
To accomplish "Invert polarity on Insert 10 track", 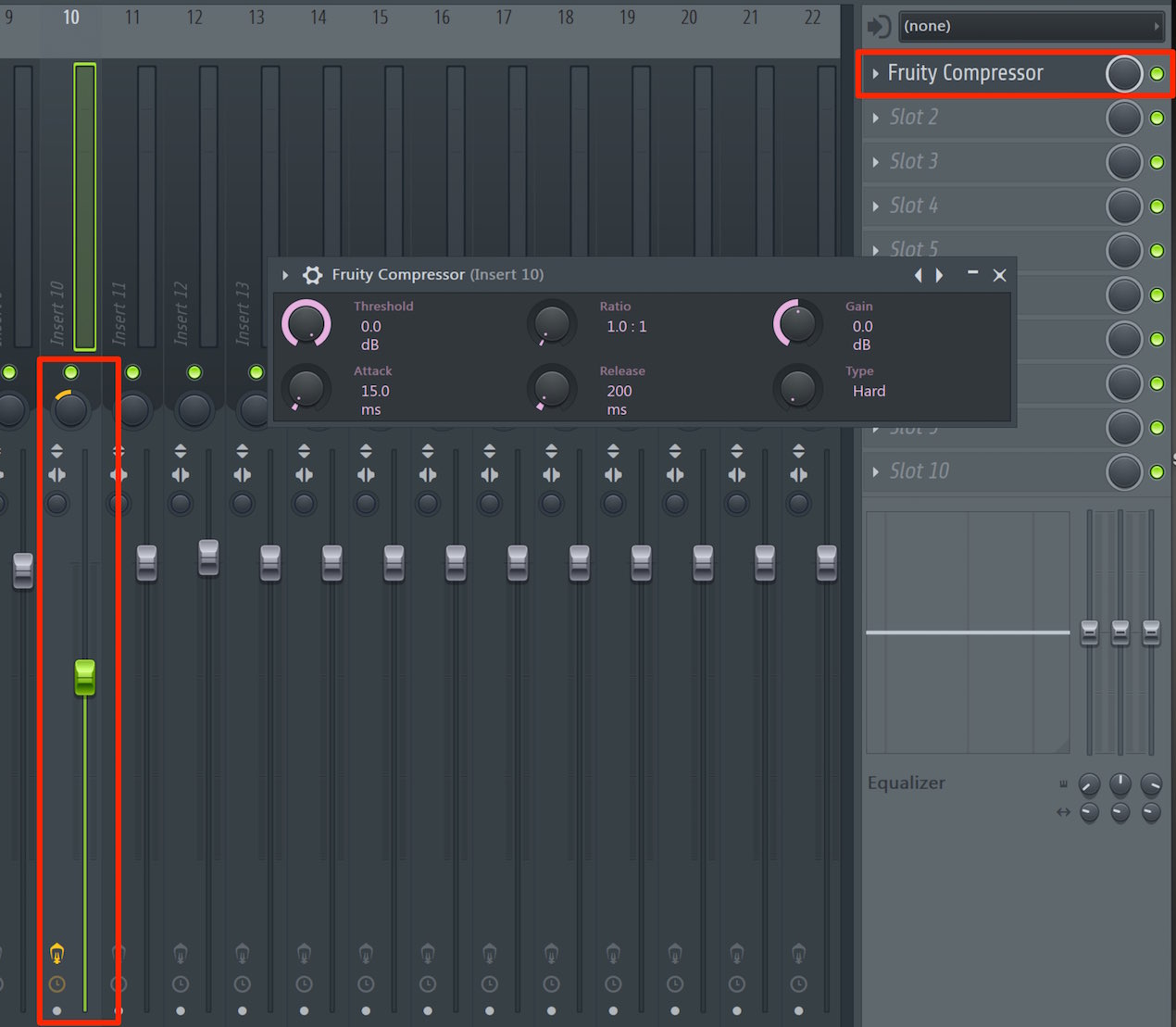I will 56,451.
